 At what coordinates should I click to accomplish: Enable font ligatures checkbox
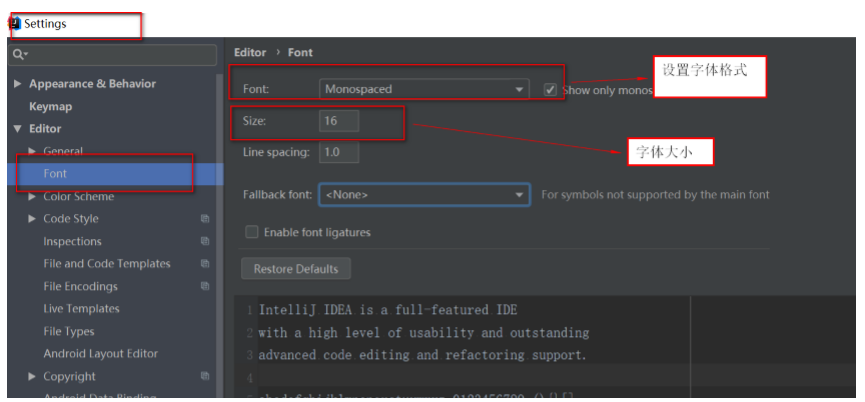click(x=252, y=232)
